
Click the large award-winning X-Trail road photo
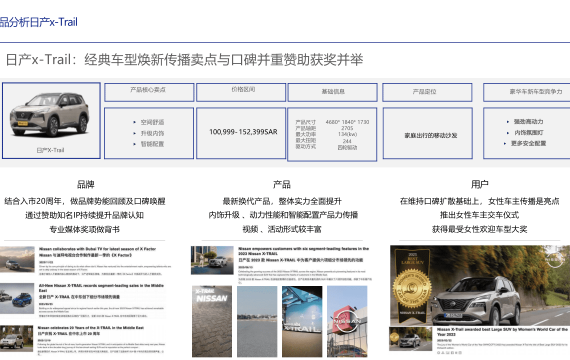pos(480,285)
